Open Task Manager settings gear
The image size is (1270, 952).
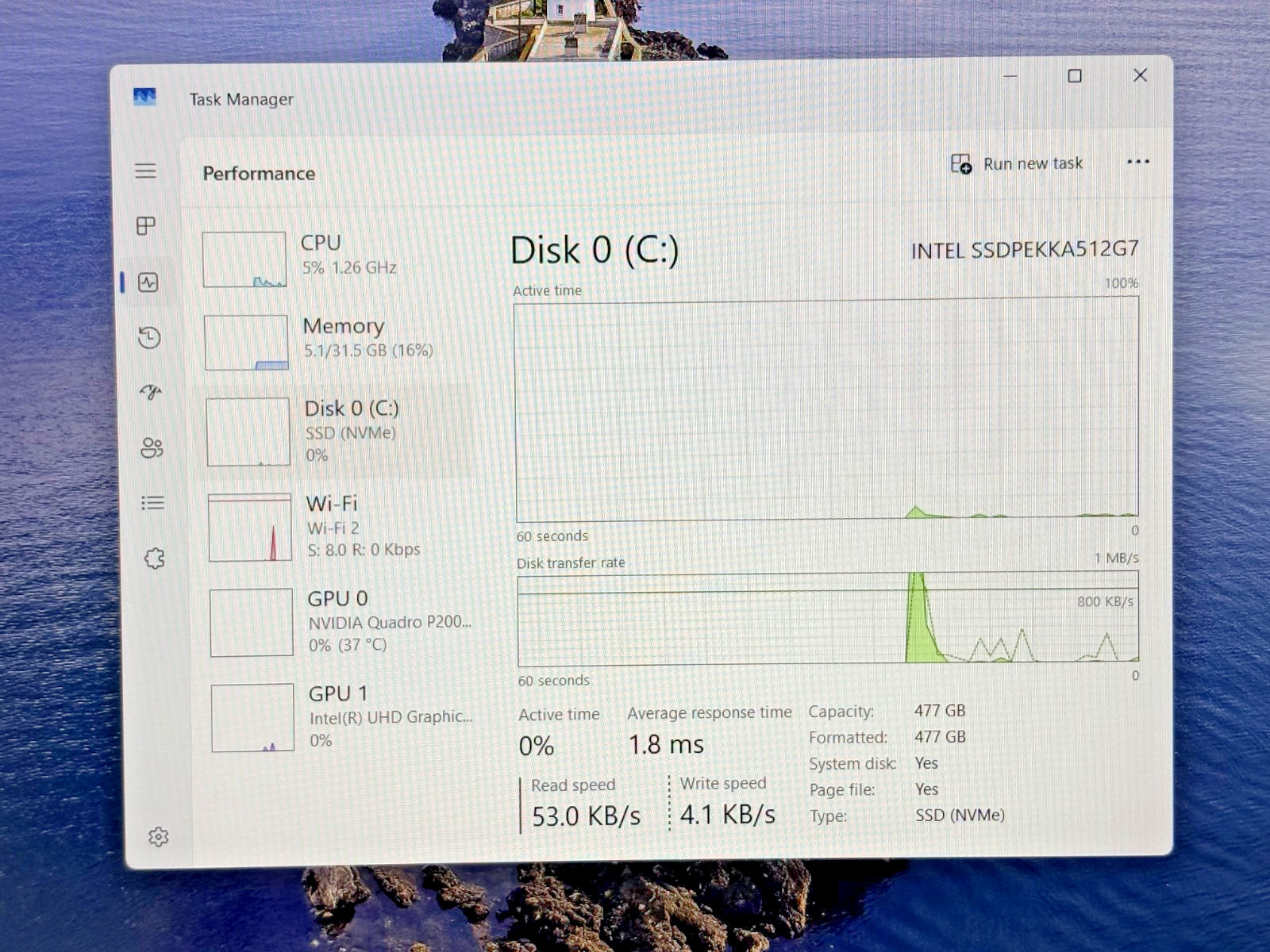click(159, 837)
